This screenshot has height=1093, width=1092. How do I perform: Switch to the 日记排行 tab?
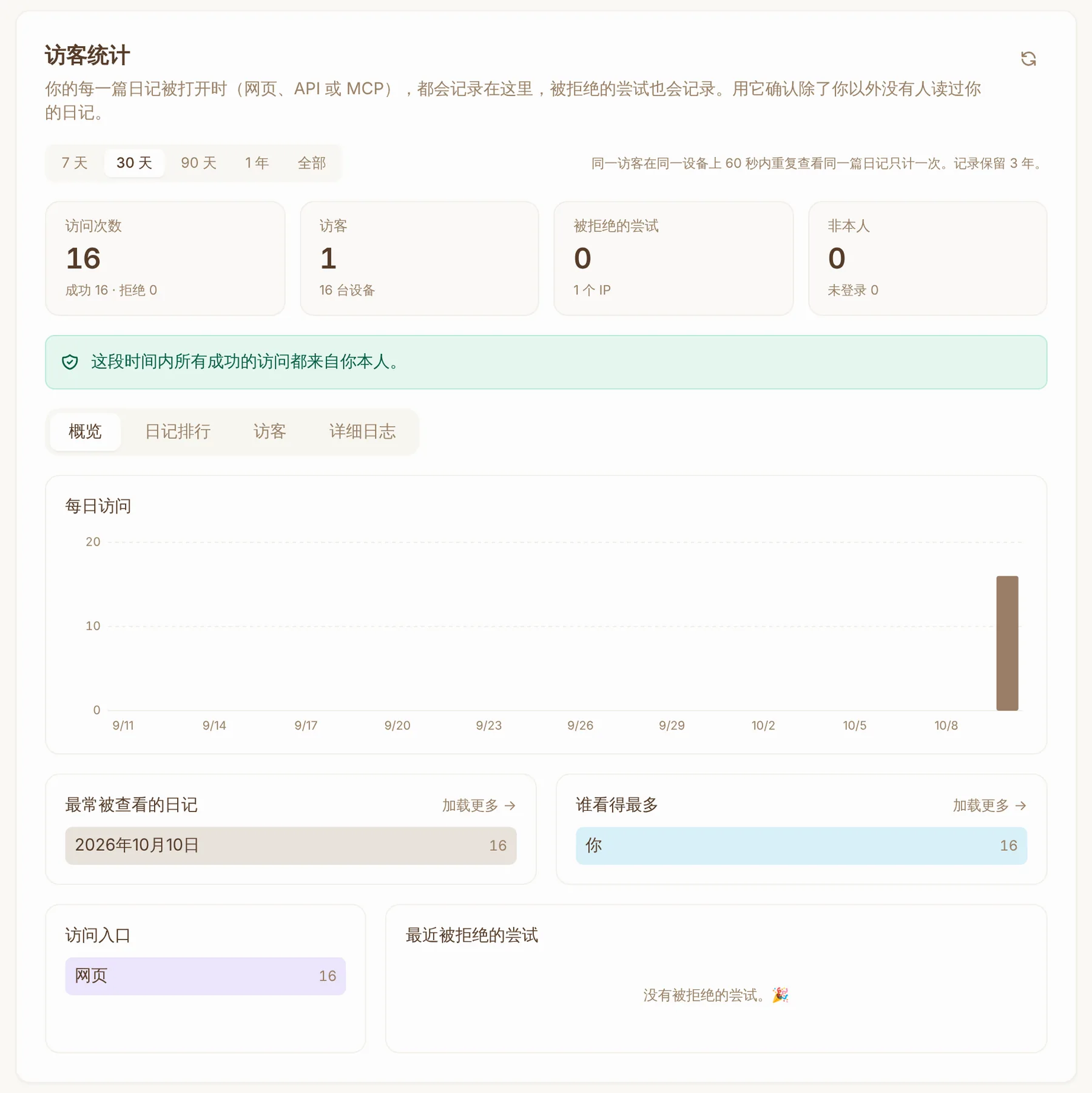tap(178, 431)
